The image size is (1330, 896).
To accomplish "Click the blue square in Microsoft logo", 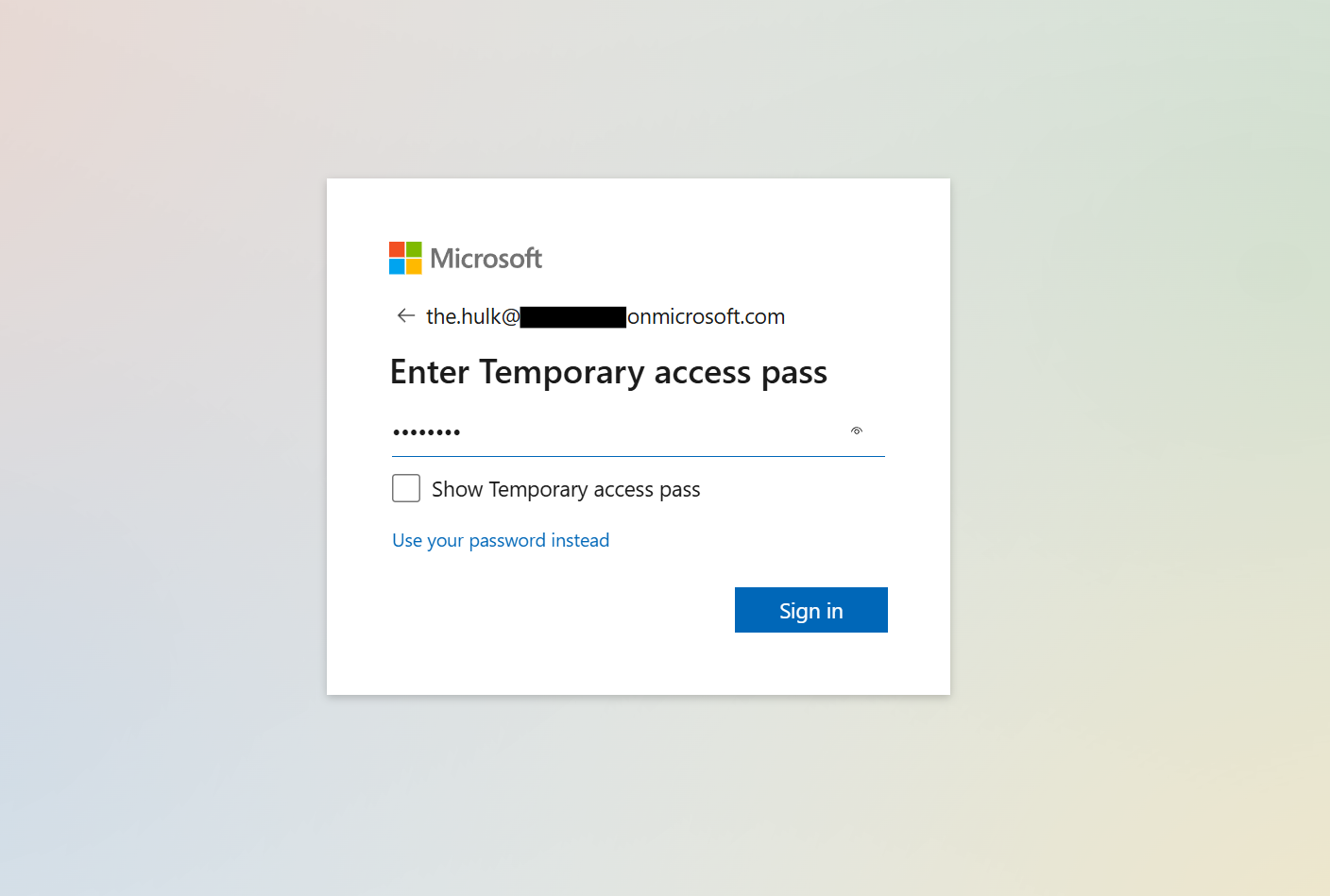I will coord(397,266).
